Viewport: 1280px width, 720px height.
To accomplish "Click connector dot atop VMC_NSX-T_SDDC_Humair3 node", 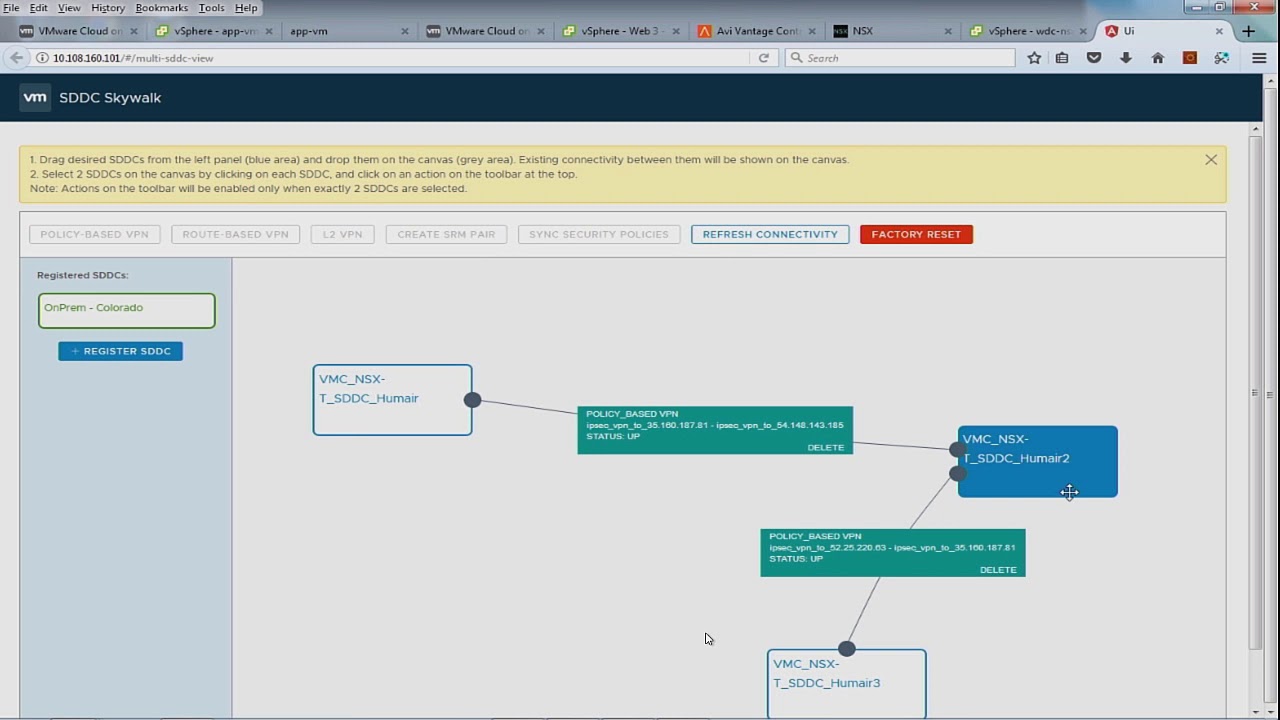I will click(847, 649).
